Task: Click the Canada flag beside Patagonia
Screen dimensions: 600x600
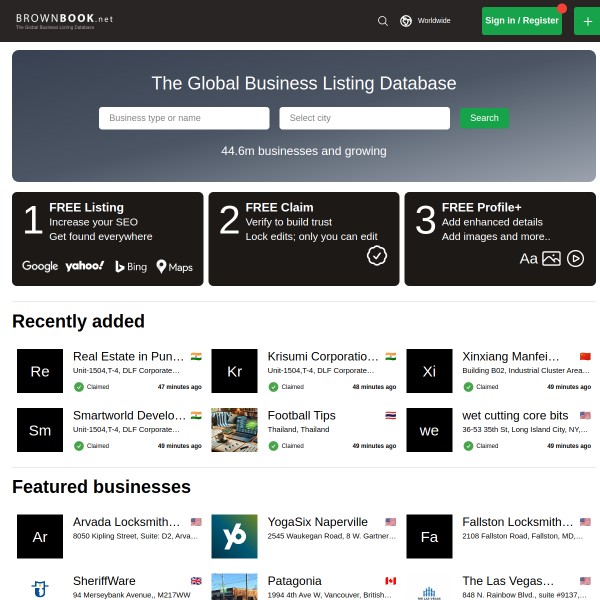Action: [391, 580]
